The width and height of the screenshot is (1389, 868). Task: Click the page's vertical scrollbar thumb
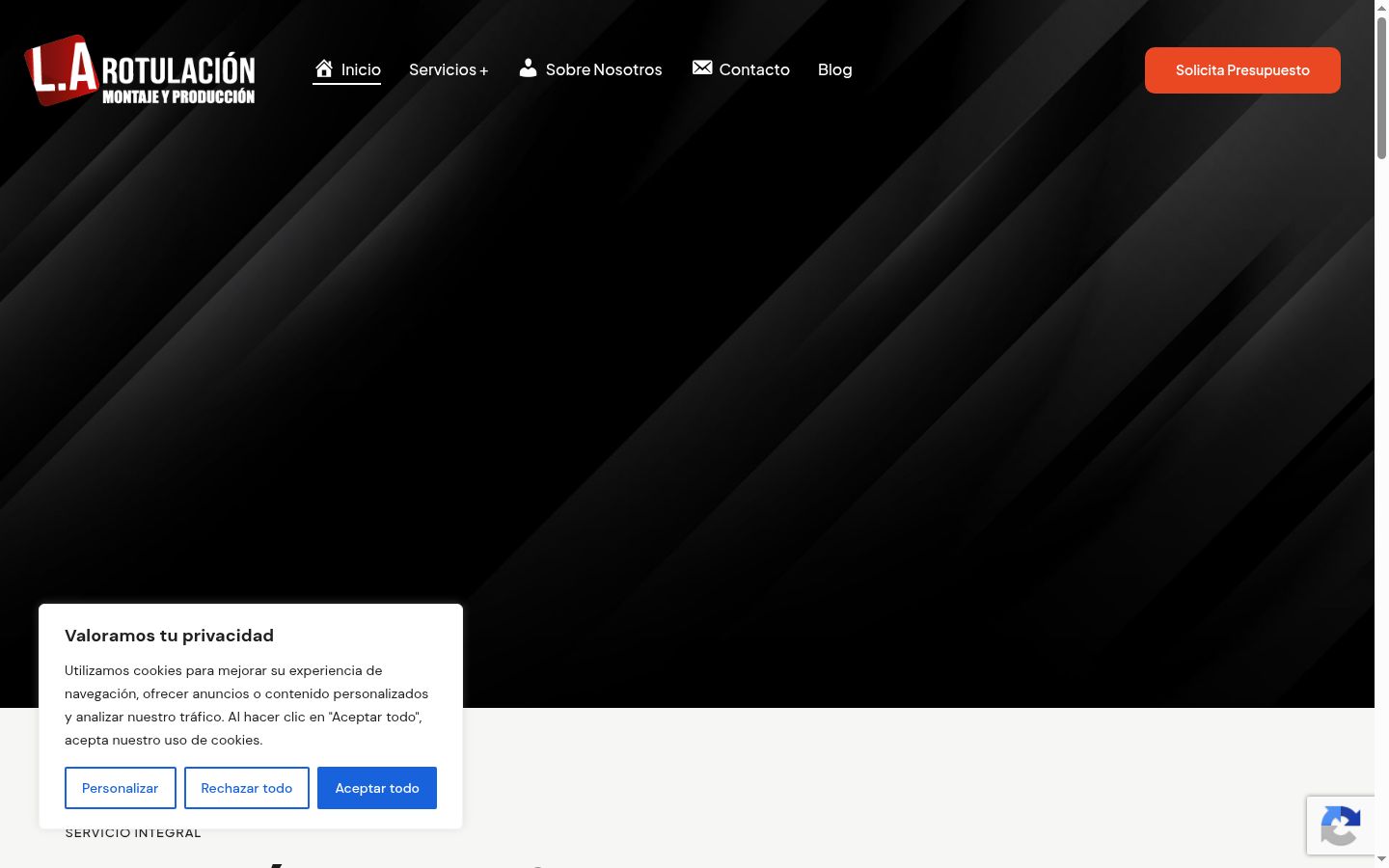tap(1381, 87)
